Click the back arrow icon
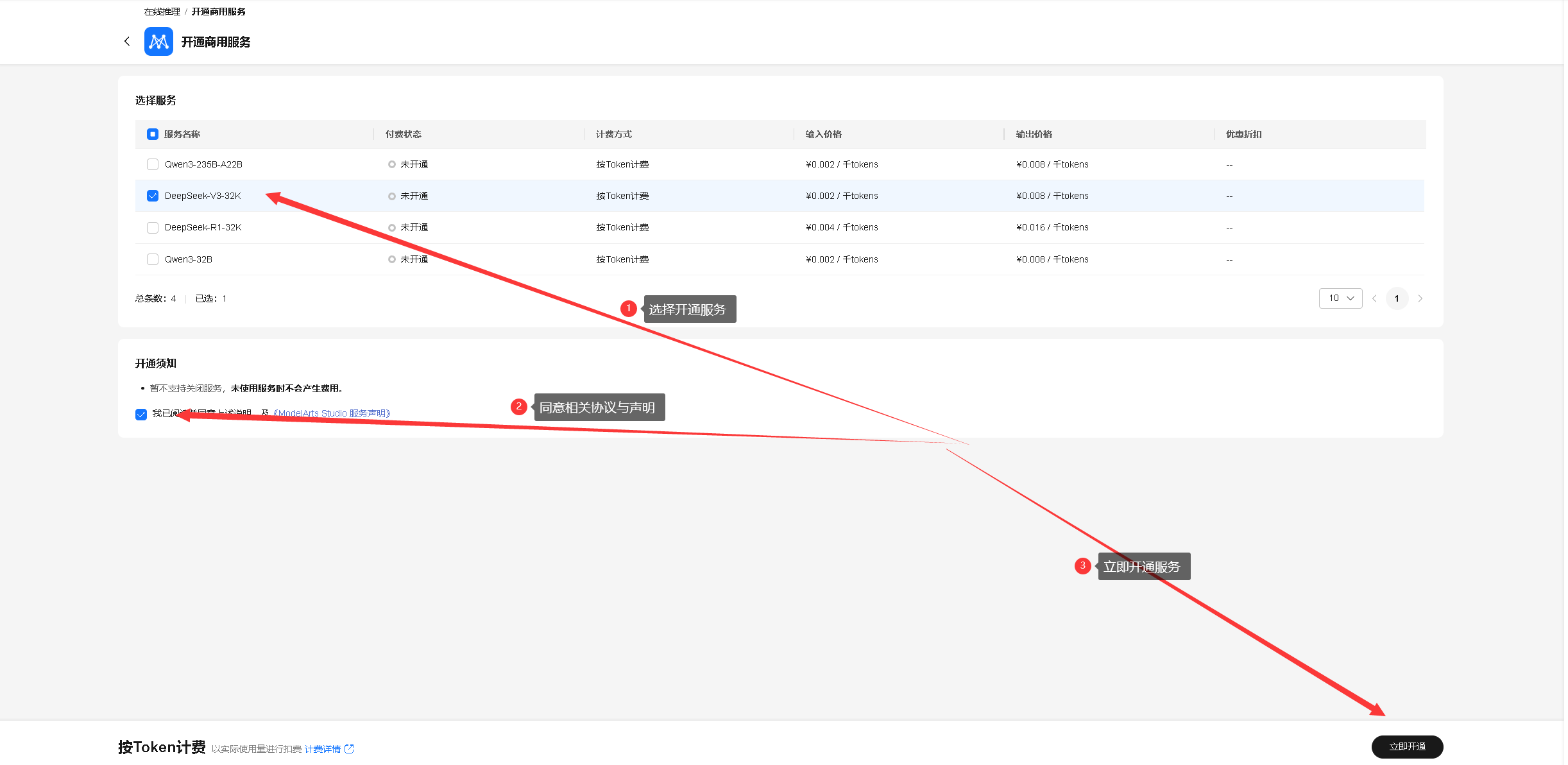This screenshot has width=1568, height=765. coord(127,41)
